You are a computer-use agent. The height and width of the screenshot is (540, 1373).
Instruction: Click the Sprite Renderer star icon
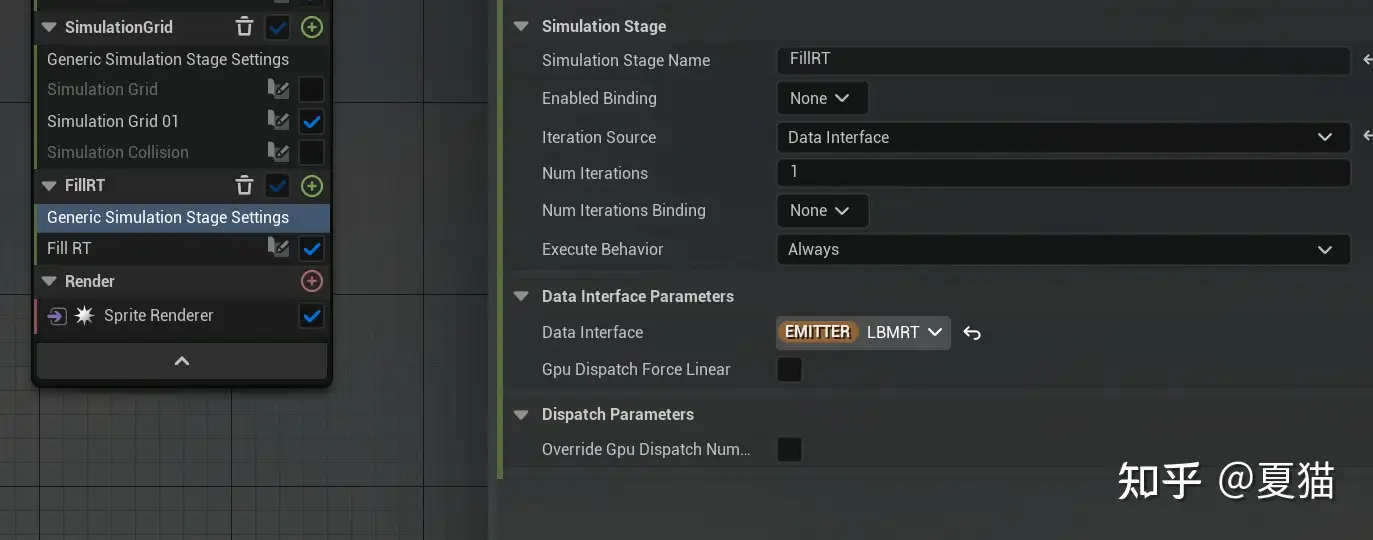[85, 316]
